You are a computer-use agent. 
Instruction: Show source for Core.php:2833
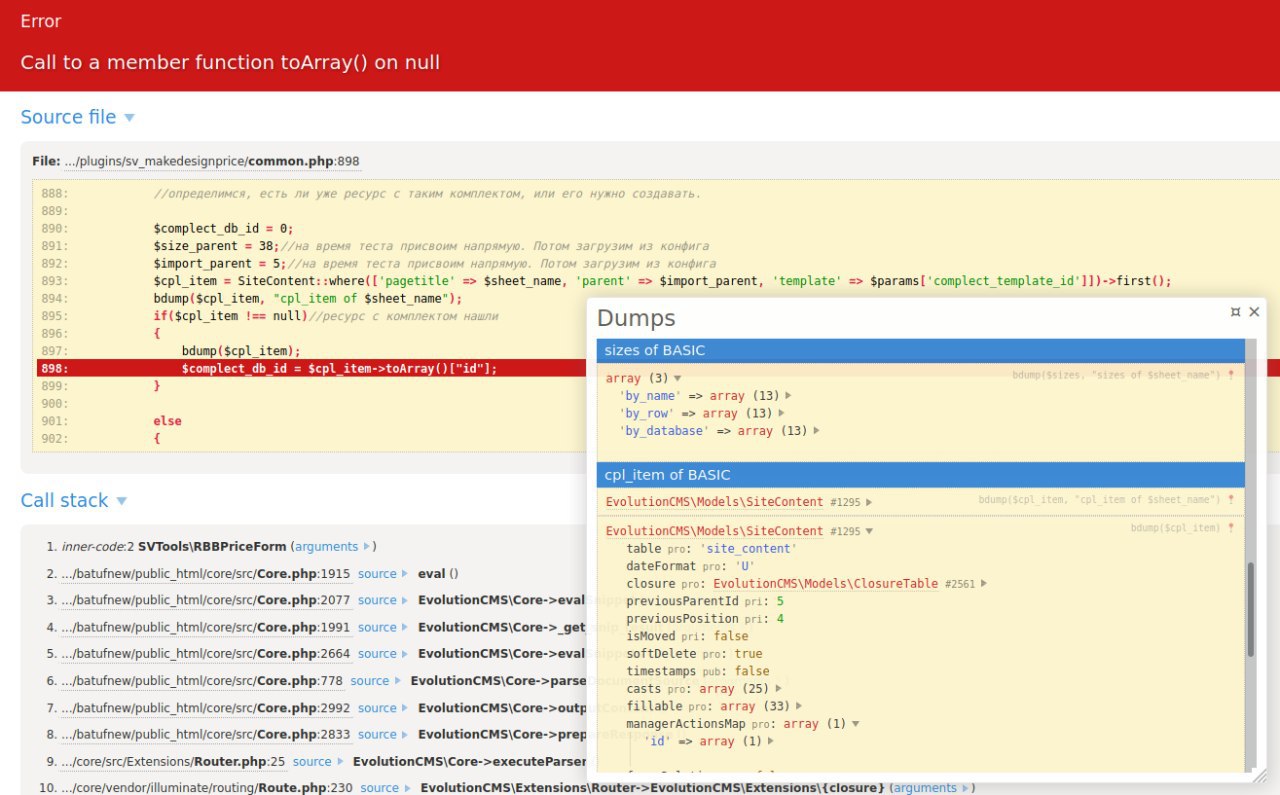(383, 735)
